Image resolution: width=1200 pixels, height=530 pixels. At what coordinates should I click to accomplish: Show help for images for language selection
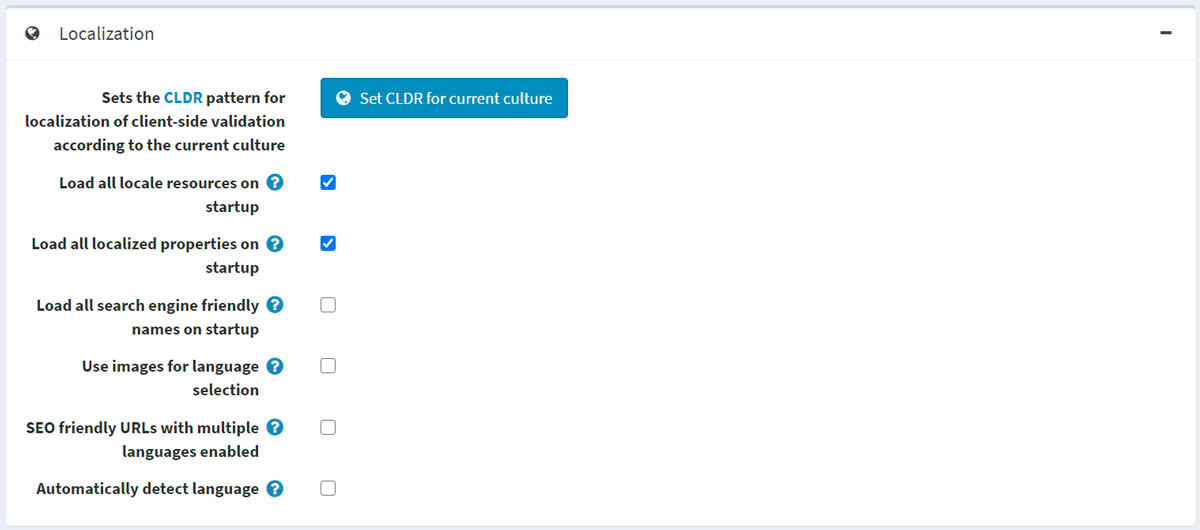tap(275, 366)
